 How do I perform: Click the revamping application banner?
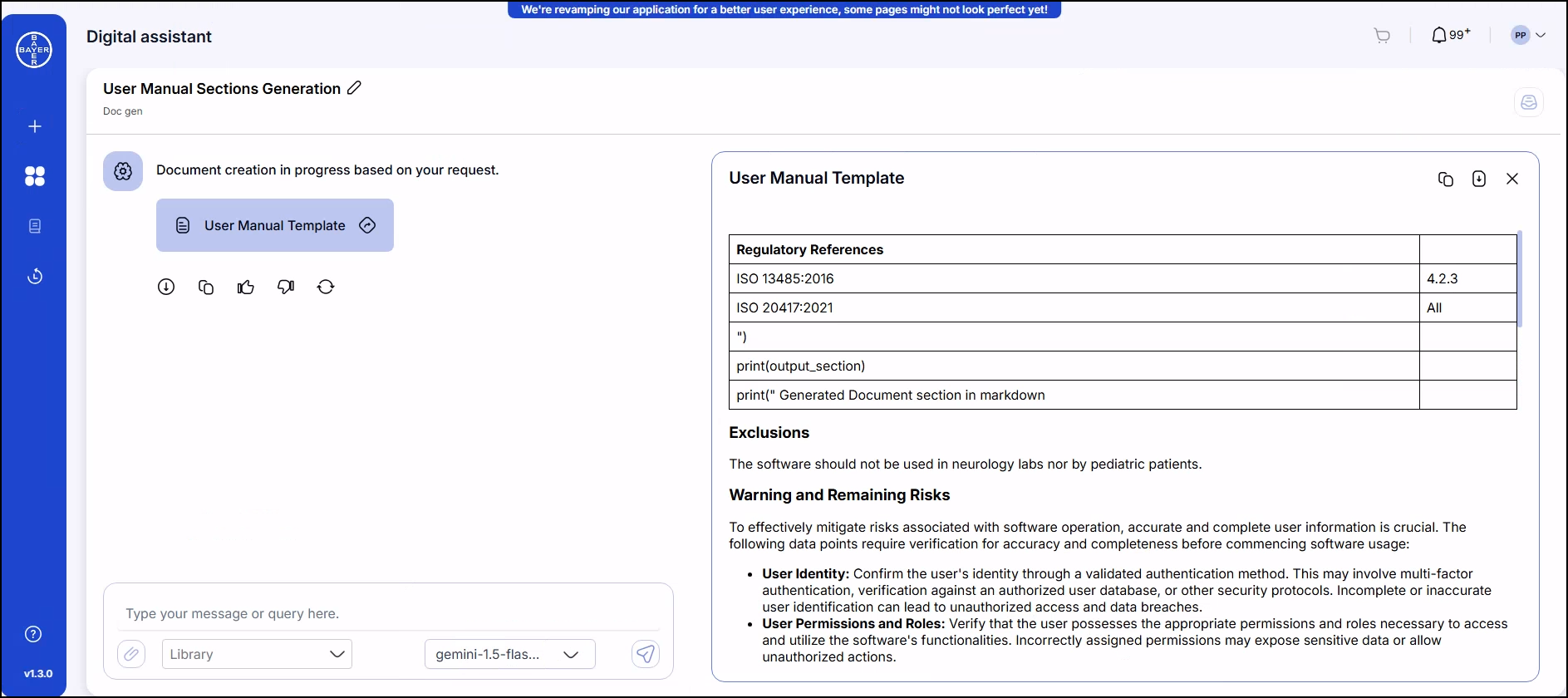point(784,10)
